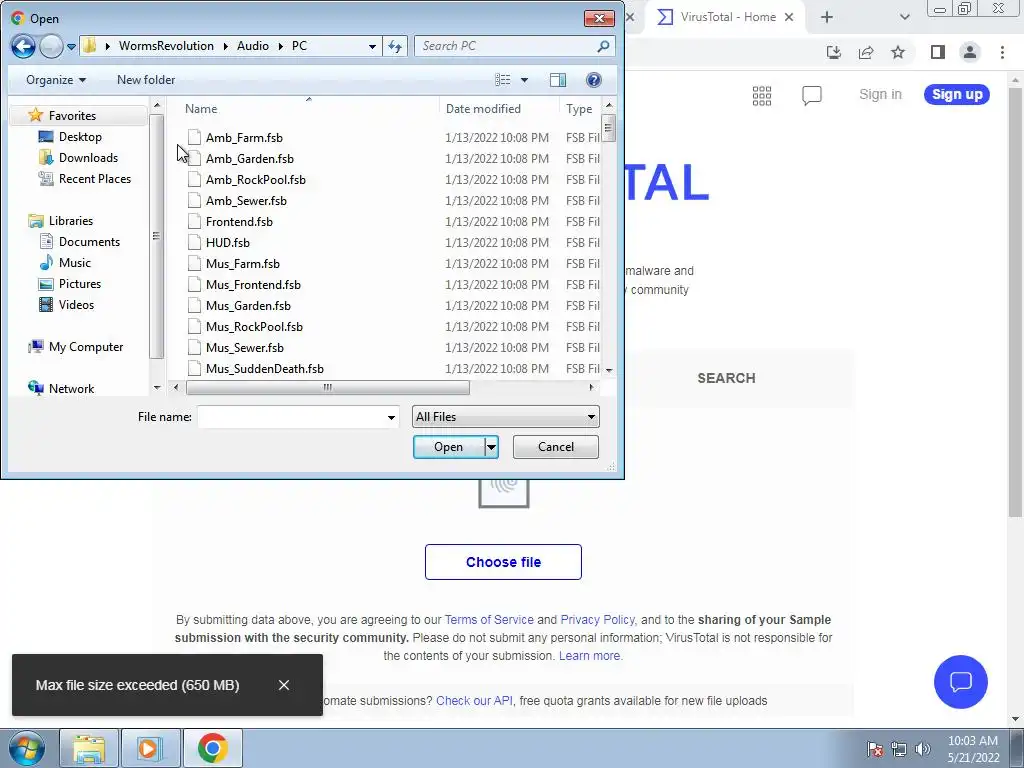Dismiss the Max file size exceeded notice
Image resolution: width=1024 pixels, height=768 pixels.
283,685
